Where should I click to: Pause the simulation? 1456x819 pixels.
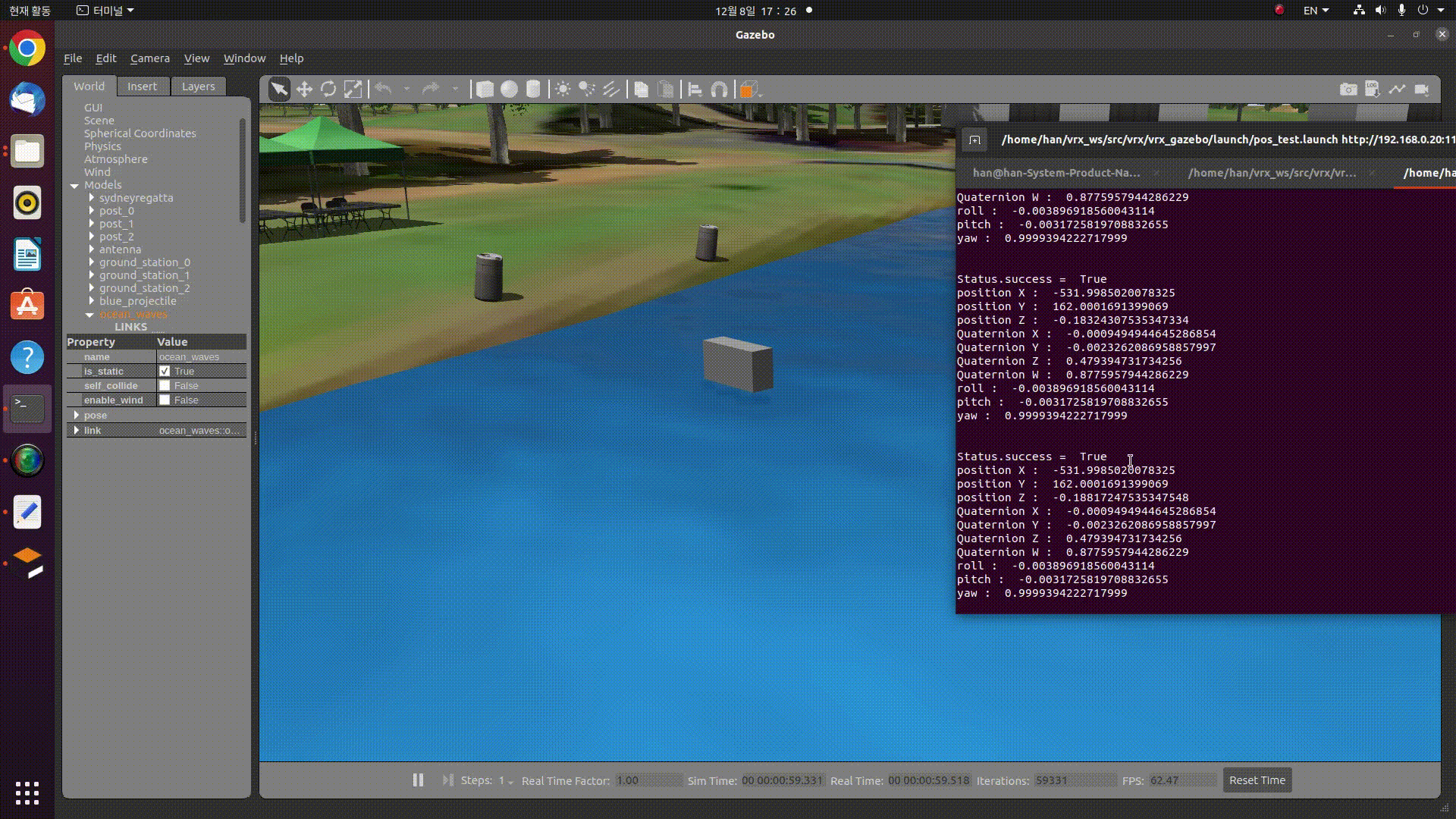[x=418, y=780]
